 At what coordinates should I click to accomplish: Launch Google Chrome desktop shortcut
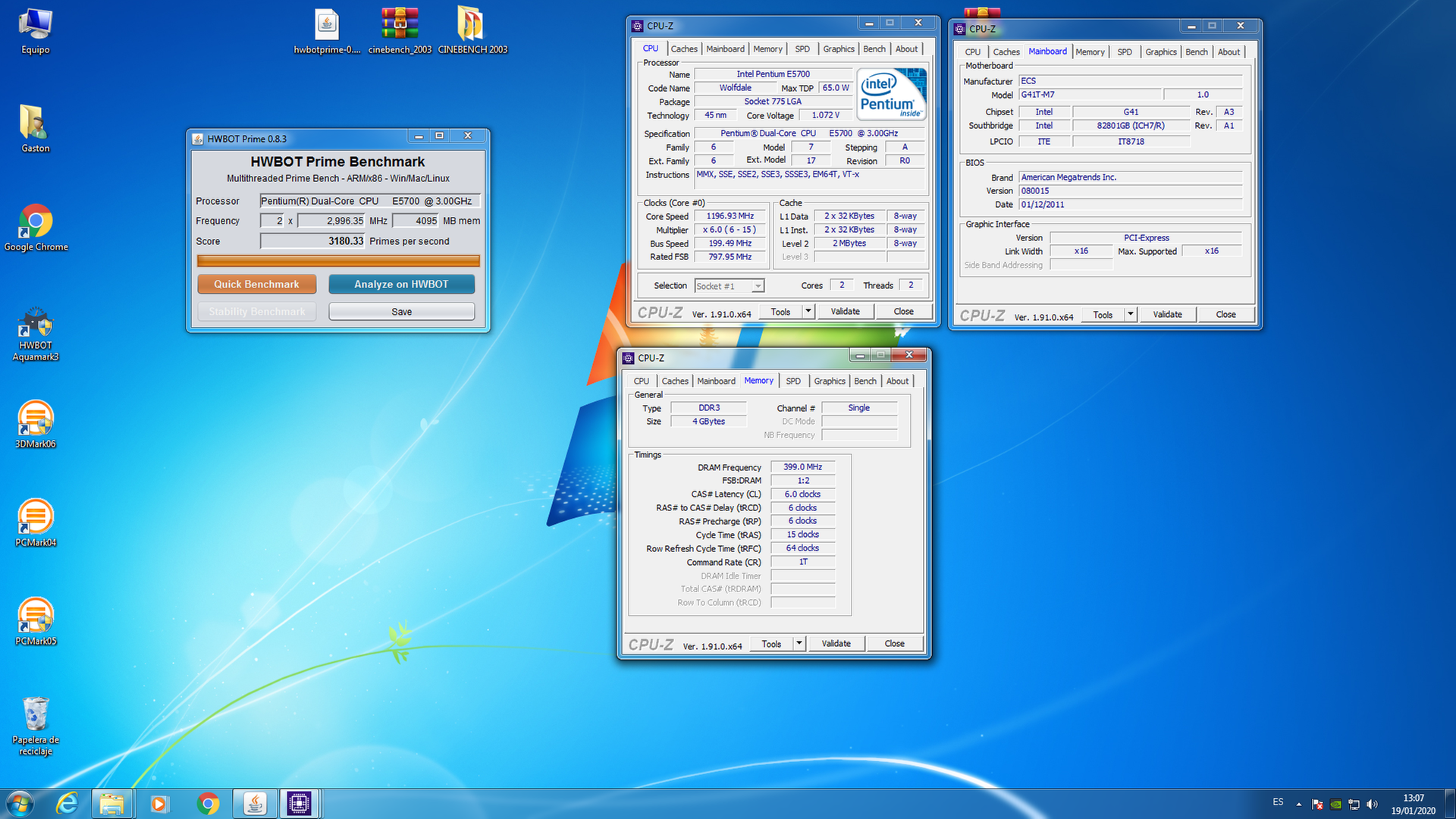point(36,227)
